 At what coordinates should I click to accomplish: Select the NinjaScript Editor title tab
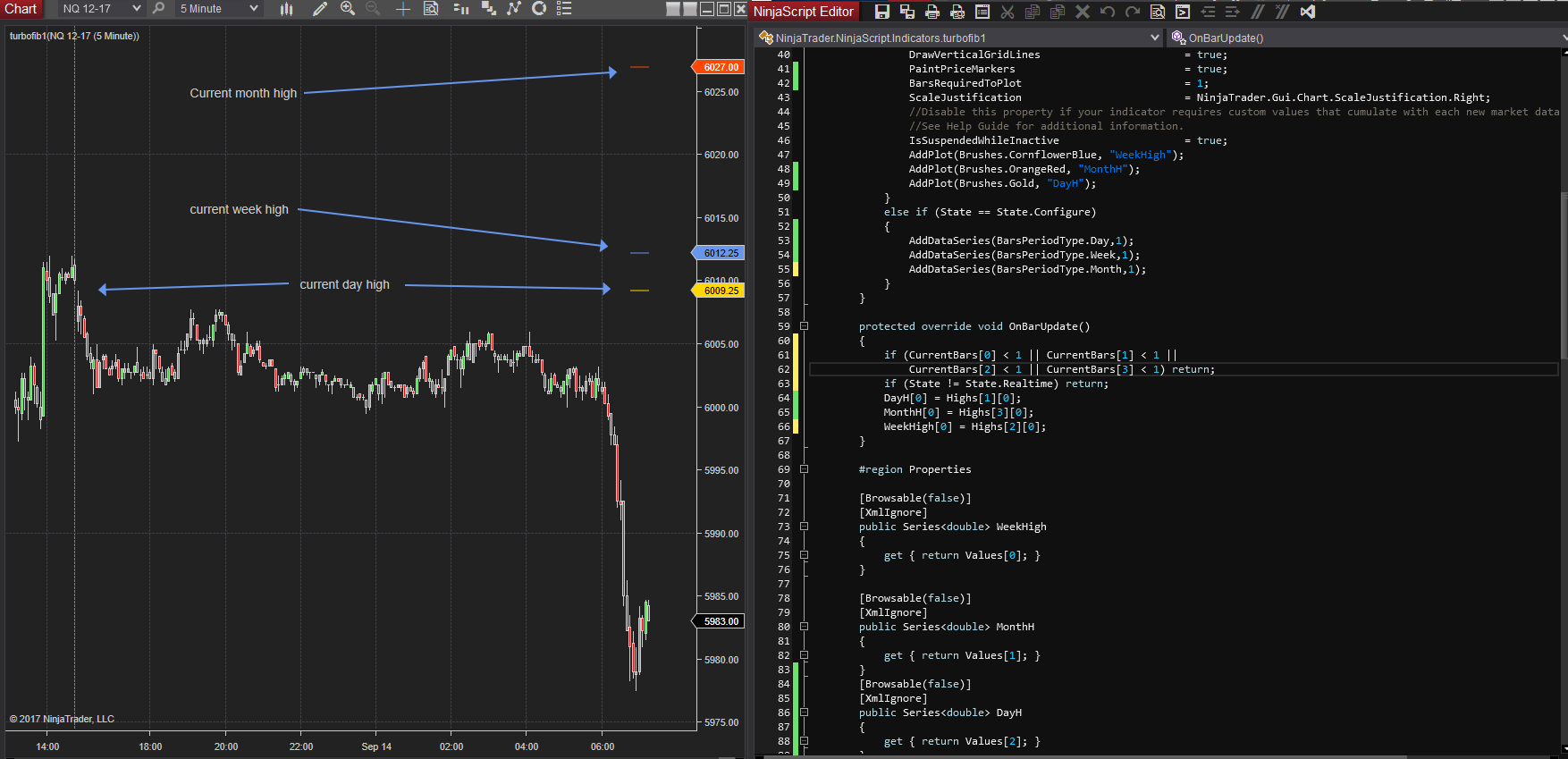pyautogui.click(x=804, y=12)
